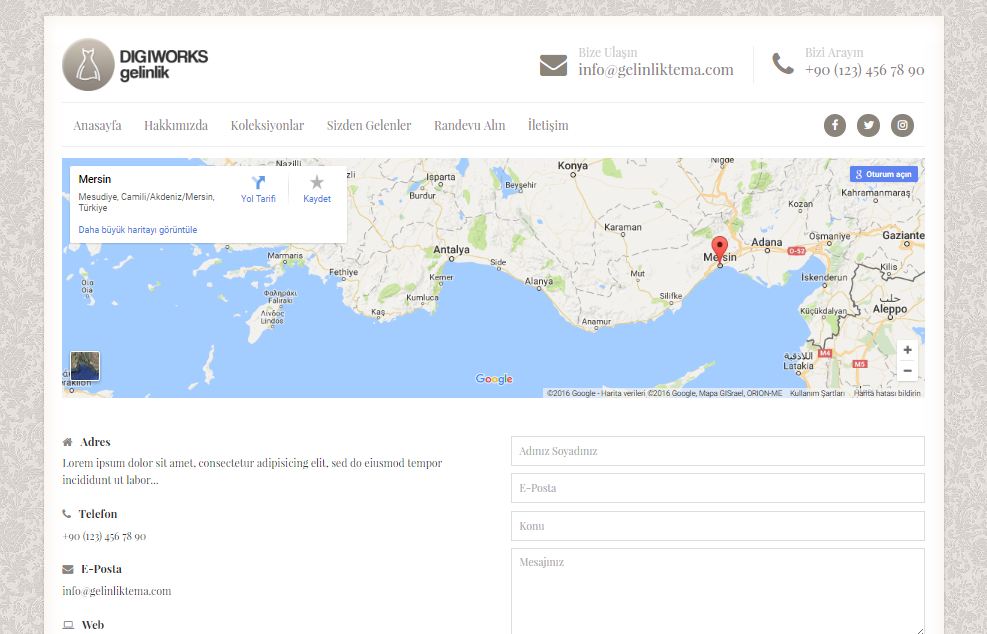
Task: Open the Twitter social icon
Action: point(868,125)
